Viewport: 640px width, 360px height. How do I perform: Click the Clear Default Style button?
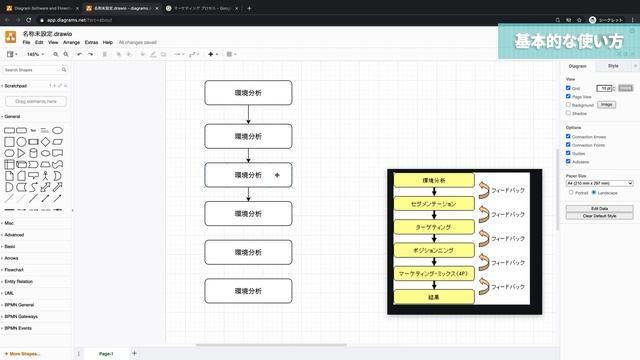click(x=600, y=216)
